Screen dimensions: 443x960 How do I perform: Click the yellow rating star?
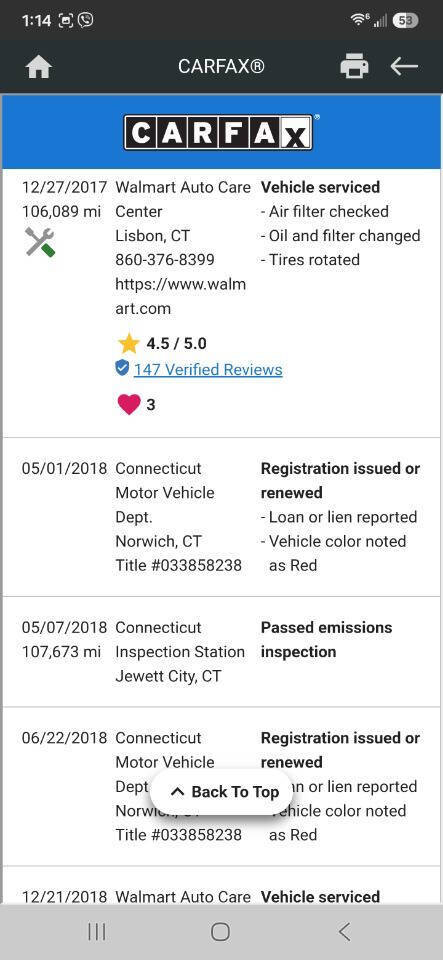click(x=128, y=343)
